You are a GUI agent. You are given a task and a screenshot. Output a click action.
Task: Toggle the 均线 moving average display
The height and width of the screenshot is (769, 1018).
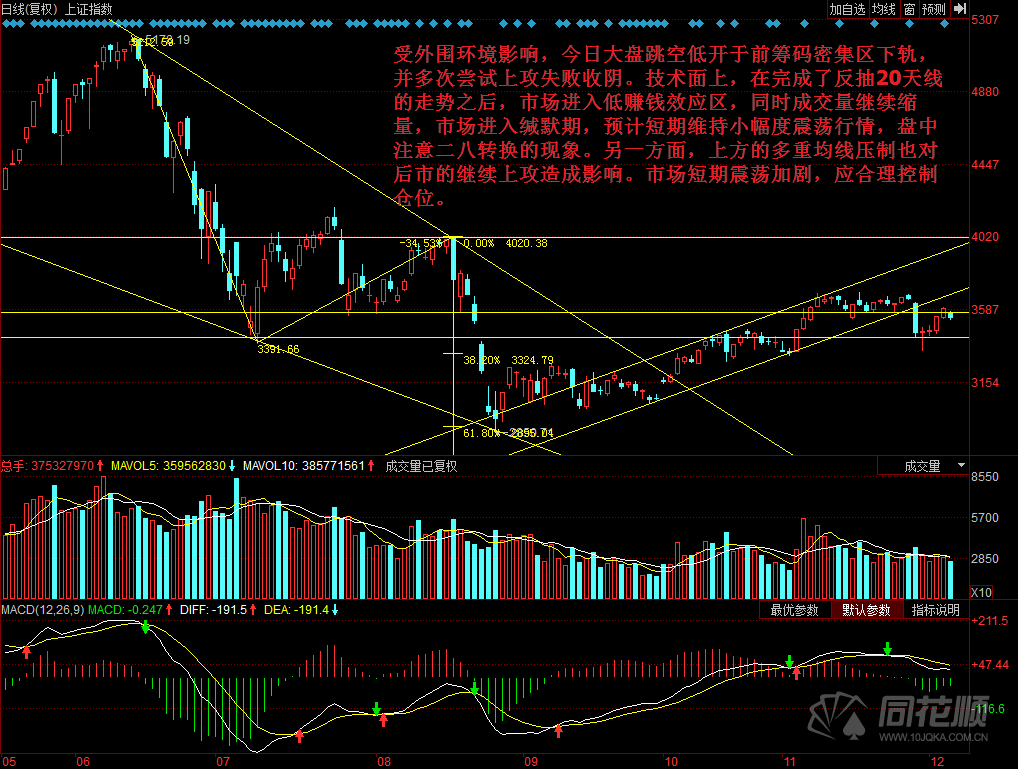(x=884, y=9)
